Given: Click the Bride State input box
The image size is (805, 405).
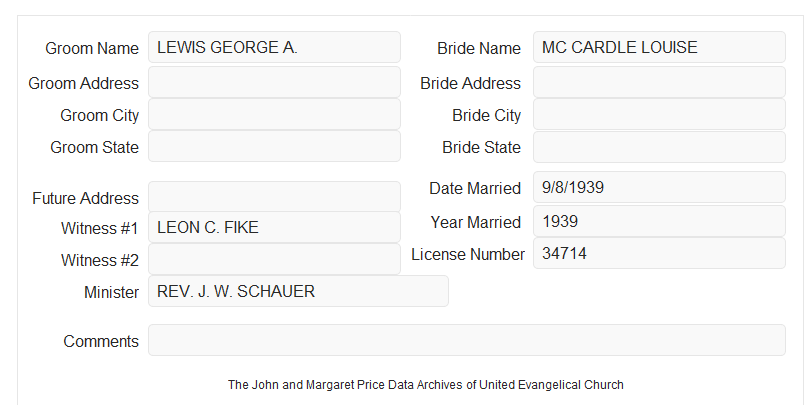Looking at the screenshot, I should click(659, 147).
